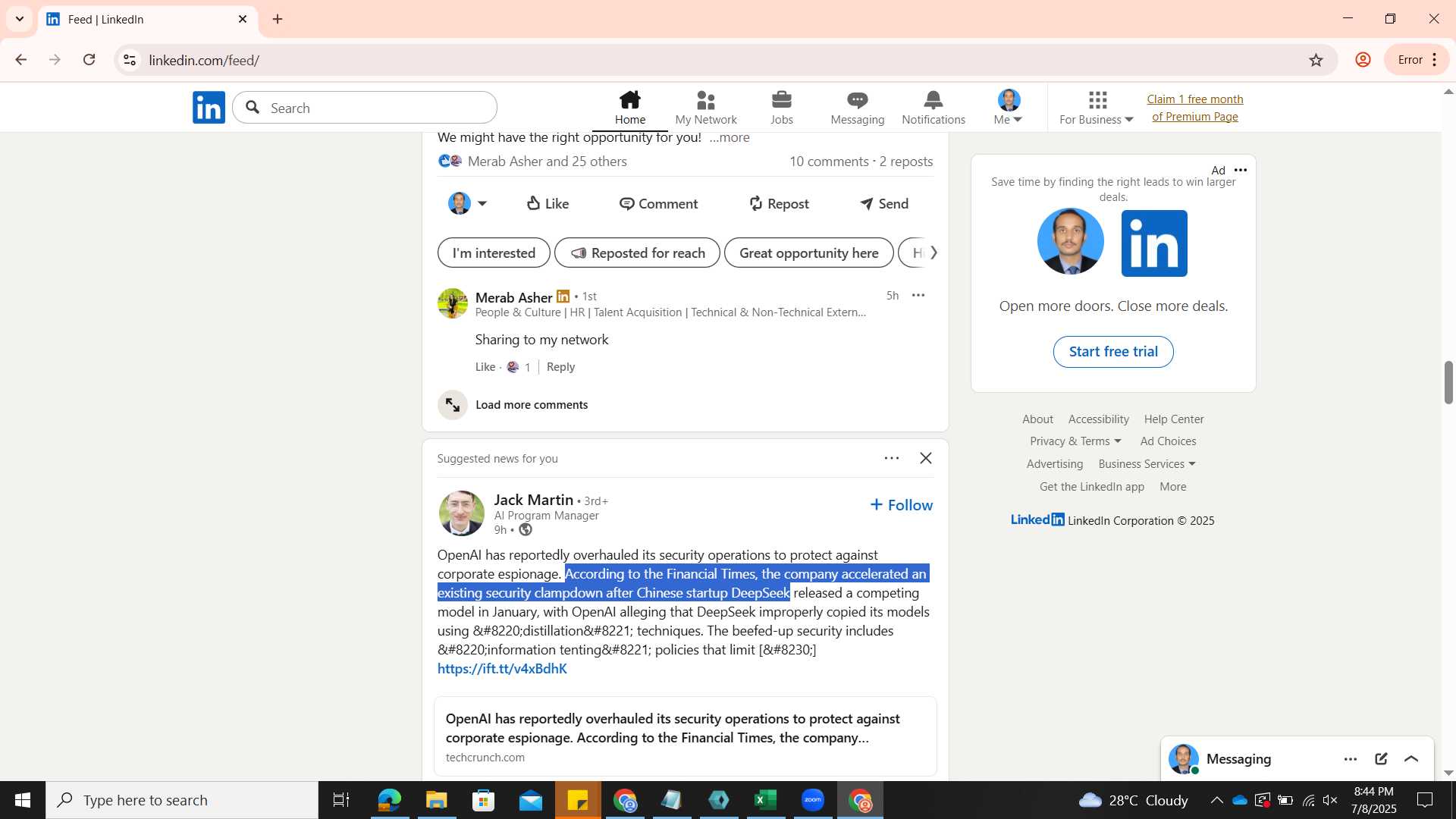
Task: Open Zoom from the taskbar
Action: (813, 800)
